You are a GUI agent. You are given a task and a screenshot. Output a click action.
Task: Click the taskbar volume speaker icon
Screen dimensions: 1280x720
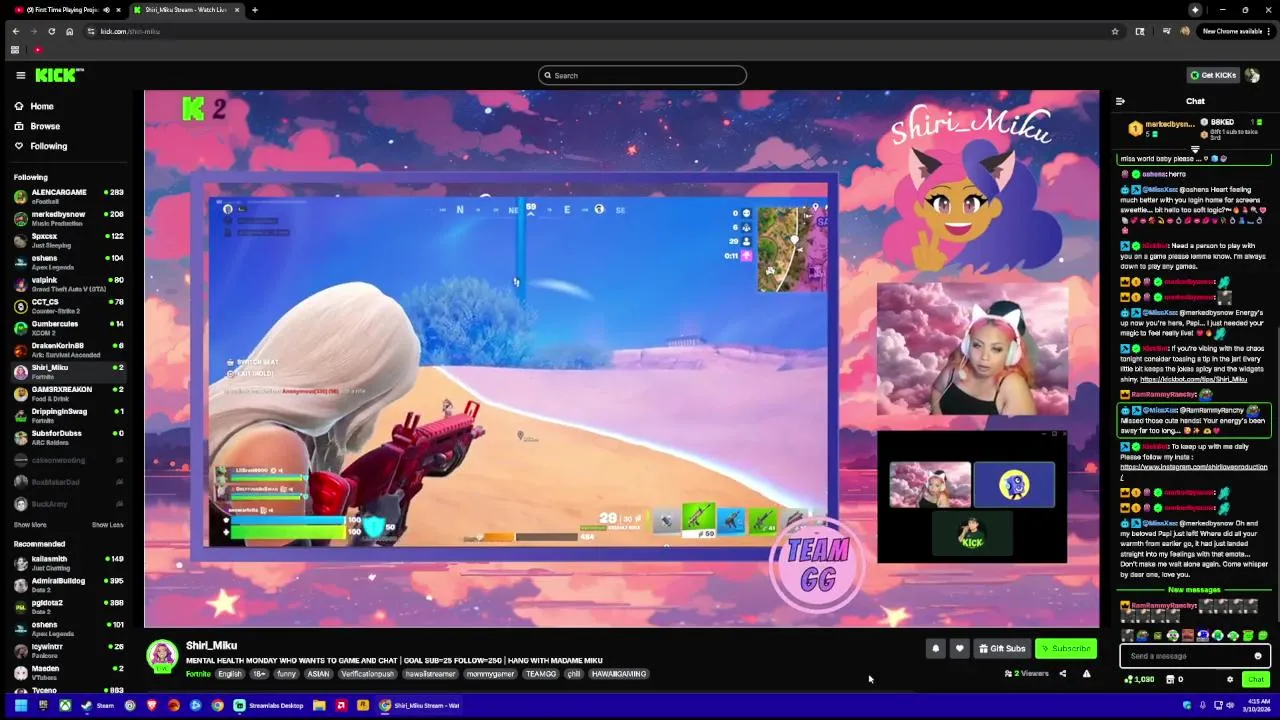click(1230, 705)
